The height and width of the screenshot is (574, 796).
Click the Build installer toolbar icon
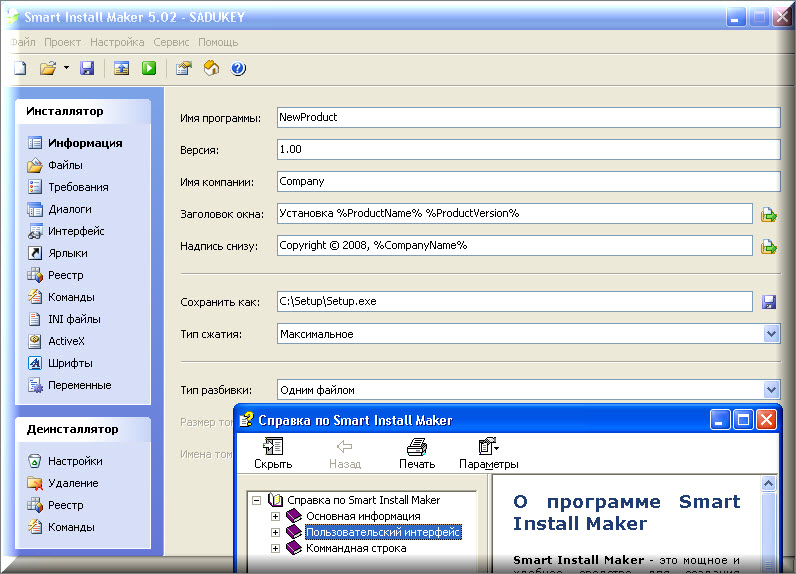(121, 69)
